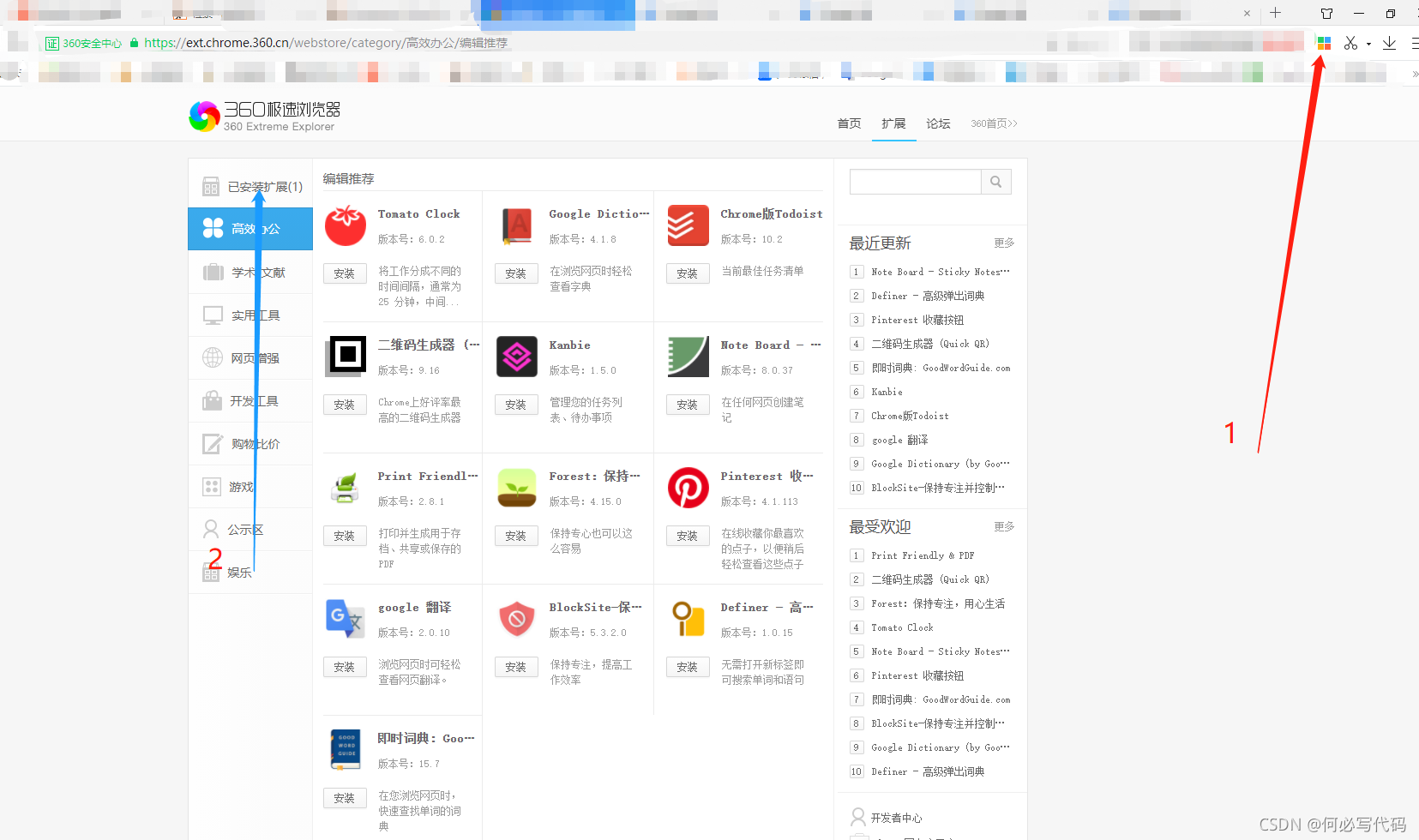The height and width of the screenshot is (840, 1419).
Task: Focus the extension search input field
Action: [x=916, y=182]
